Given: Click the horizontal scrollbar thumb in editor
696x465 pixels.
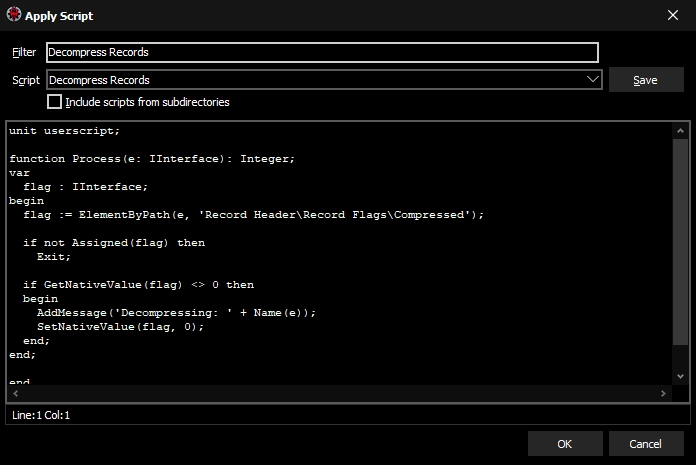Looking at the screenshot, I should click(x=330, y=394).
